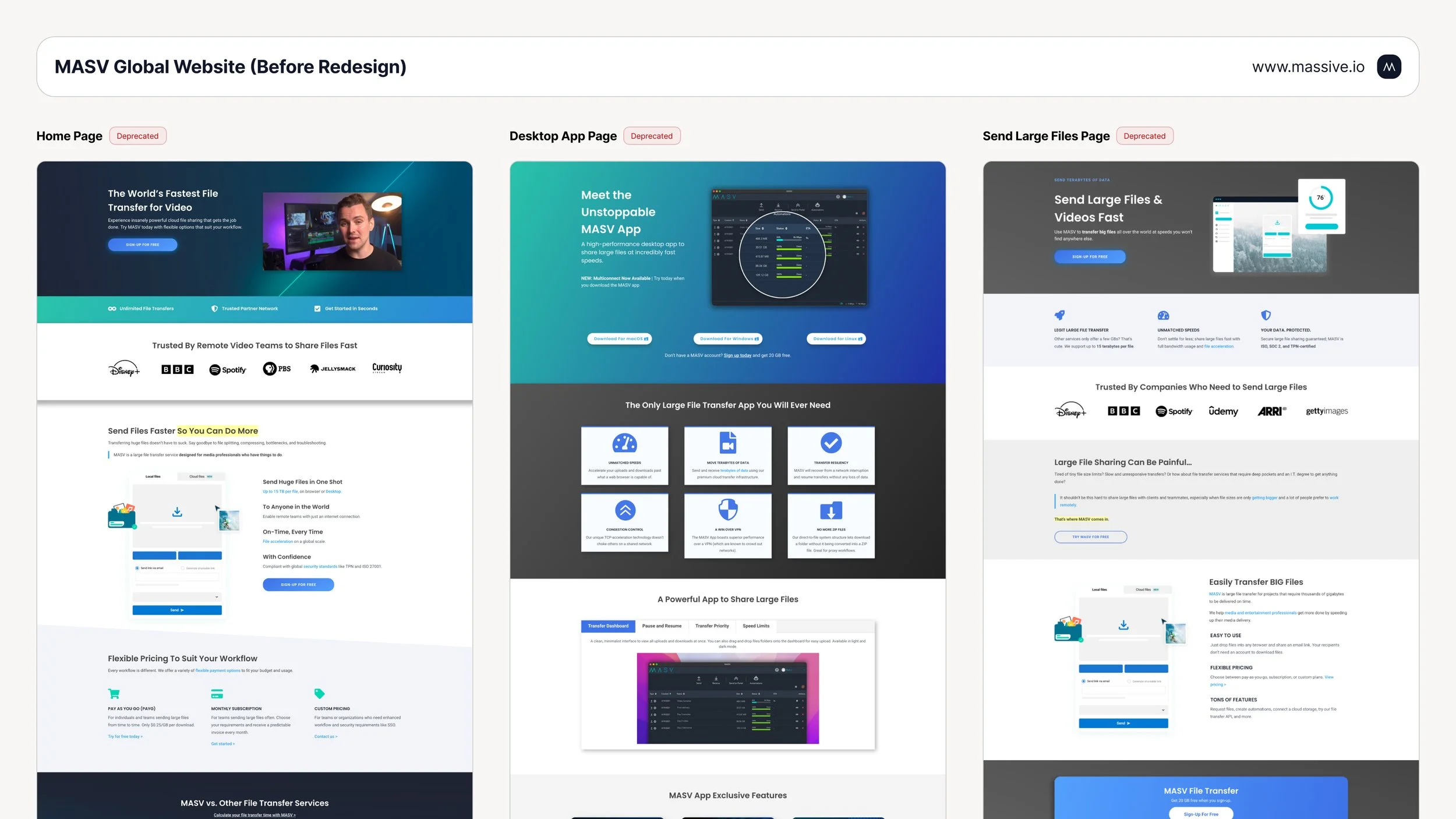Open dropdown above Send button on Home Page
Image resolution: width=1456 pixels, height=819 pixels.
click(176, 597)
